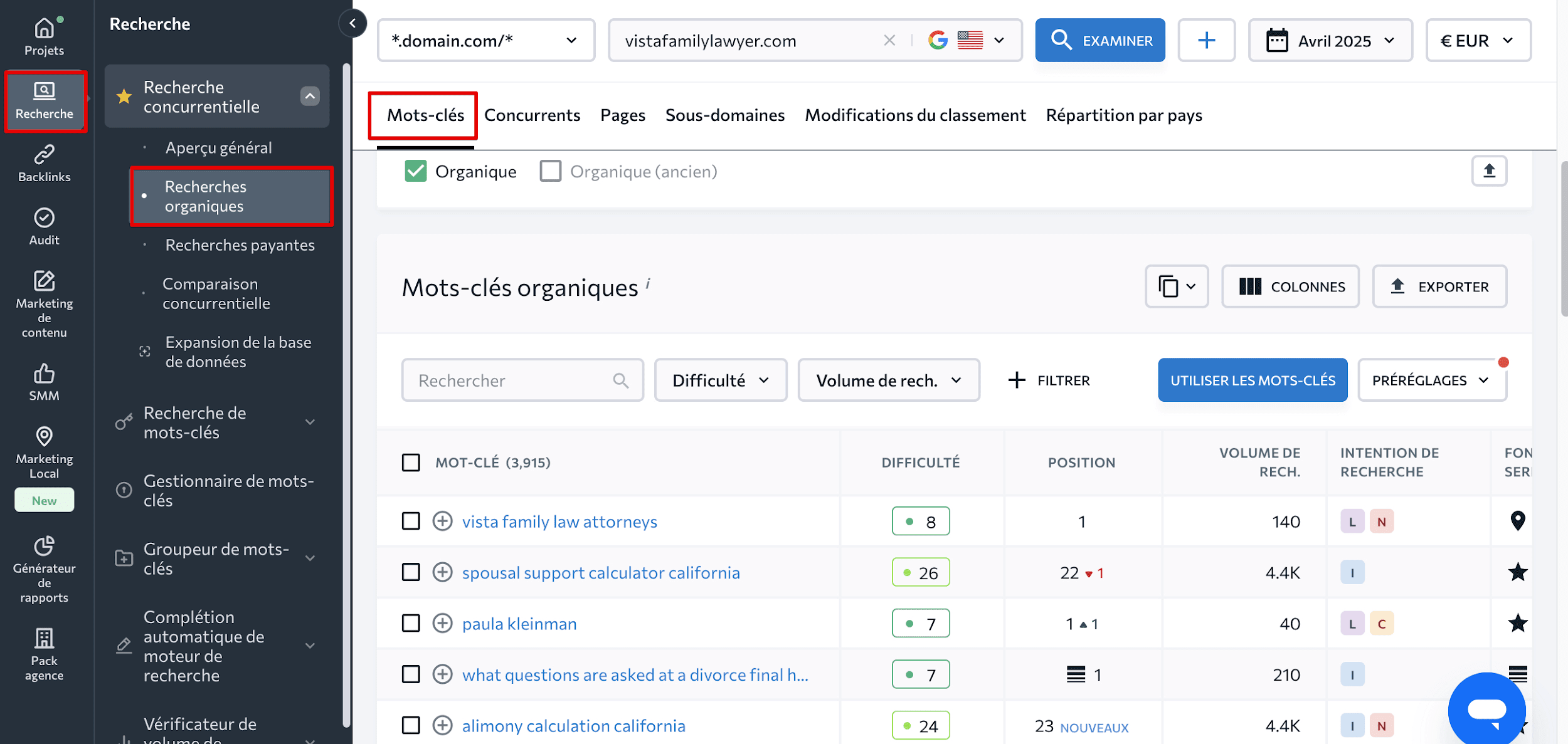1568x744 pixels.
Task: Switch to Répartition par pays tab
Action: pyautogui.click(x=1124, y=115)
